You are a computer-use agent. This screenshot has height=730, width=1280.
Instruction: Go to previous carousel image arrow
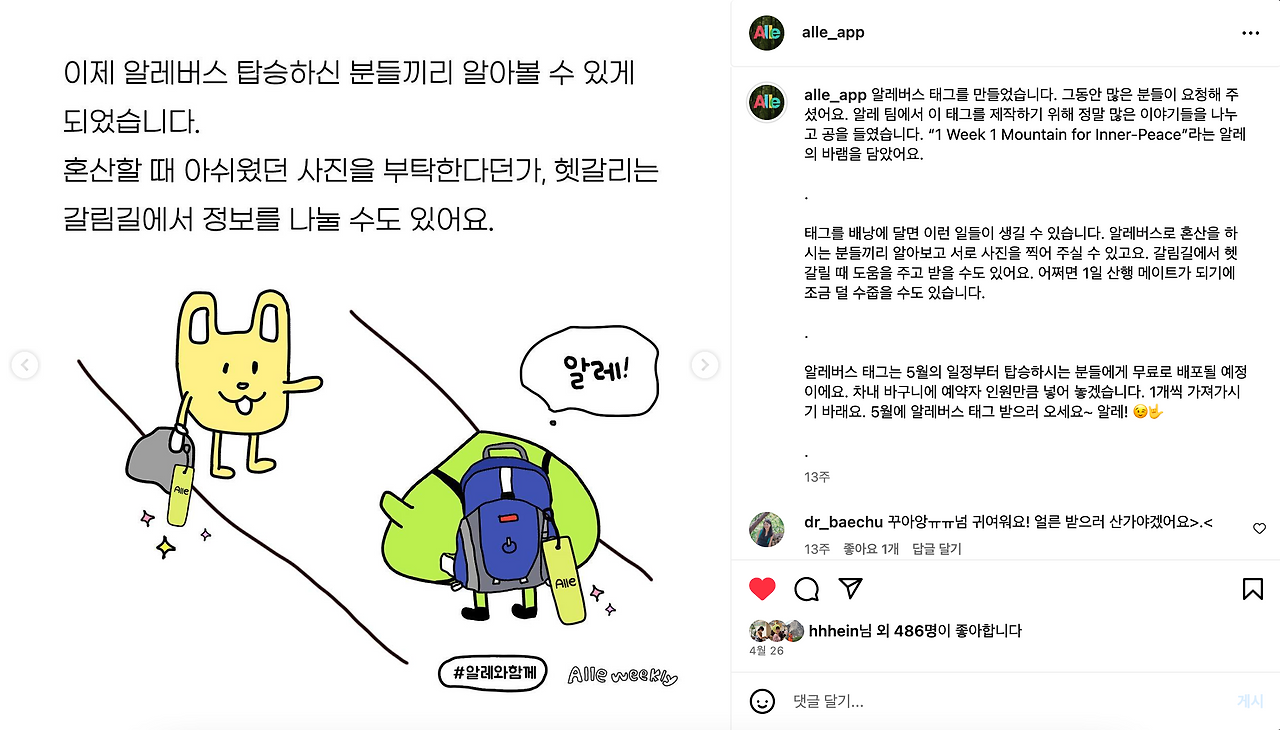25,365
